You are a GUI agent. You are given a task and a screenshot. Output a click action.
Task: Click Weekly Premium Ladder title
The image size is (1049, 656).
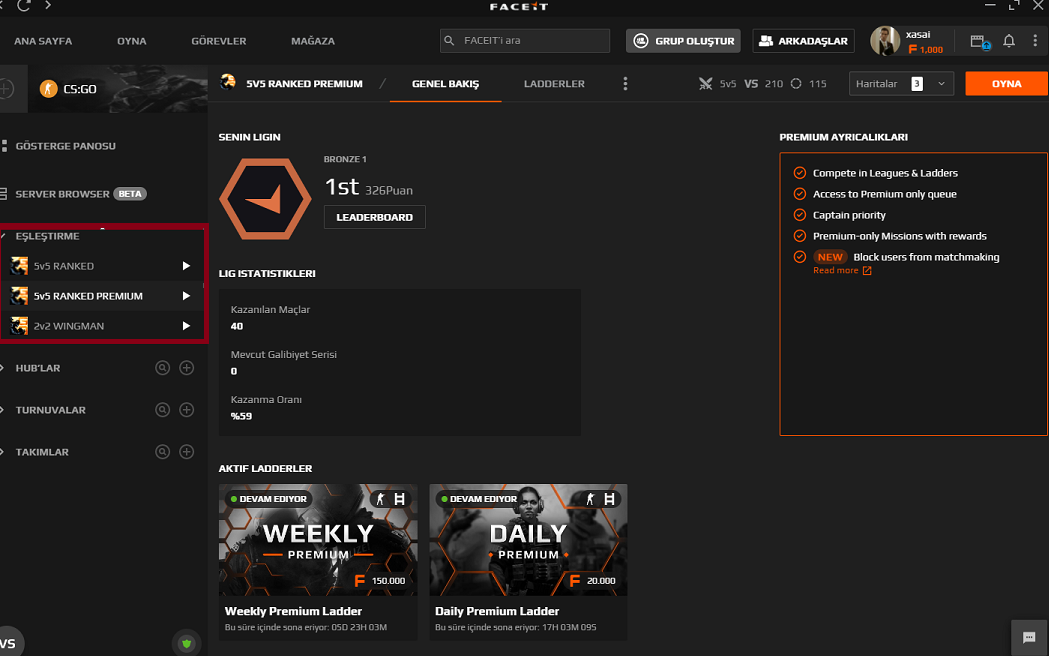coord(293,611)
